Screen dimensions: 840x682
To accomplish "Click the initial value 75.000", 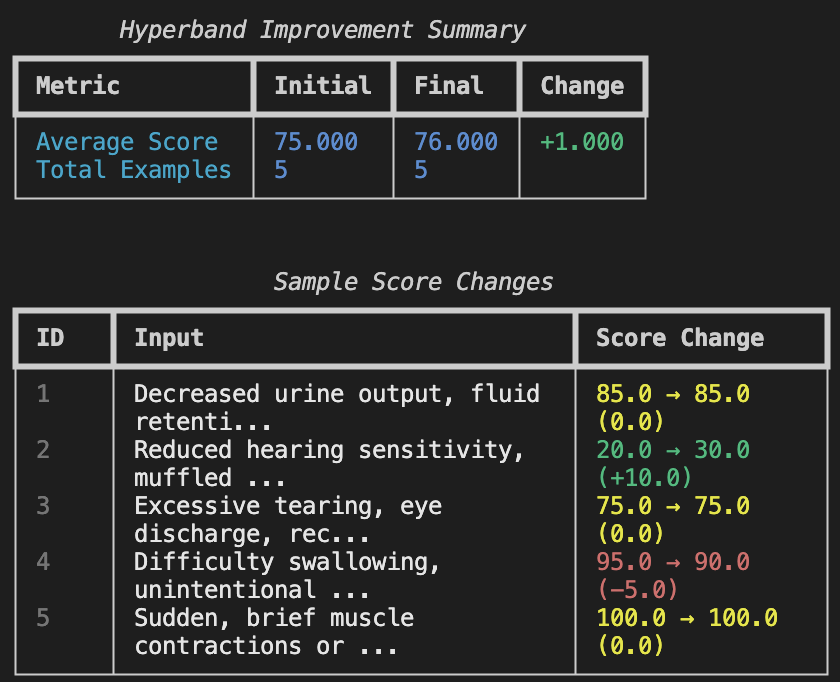I will (316, 142).
